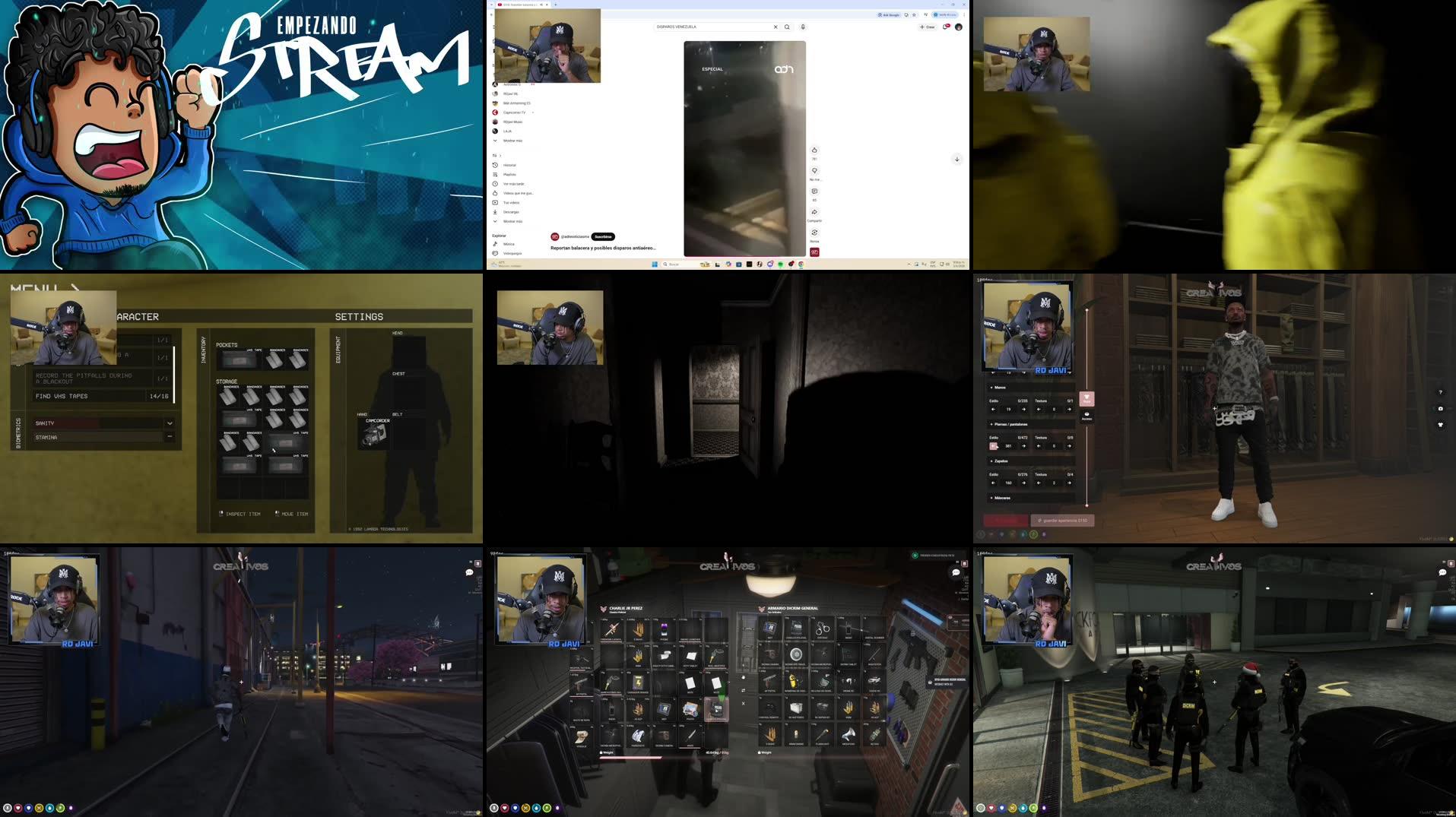1456x817 pixels.
Task: Click the like (thumbs up) icon on the Short
Action: (x=814, y=150)
